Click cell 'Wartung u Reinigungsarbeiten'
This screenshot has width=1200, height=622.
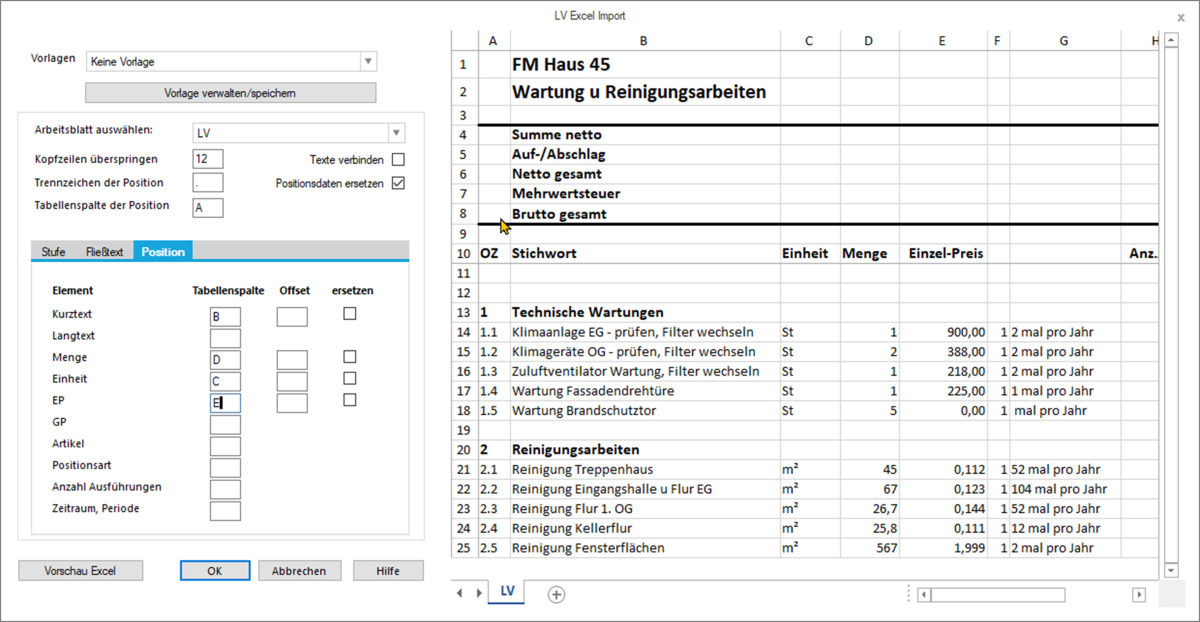coord(643,92)
